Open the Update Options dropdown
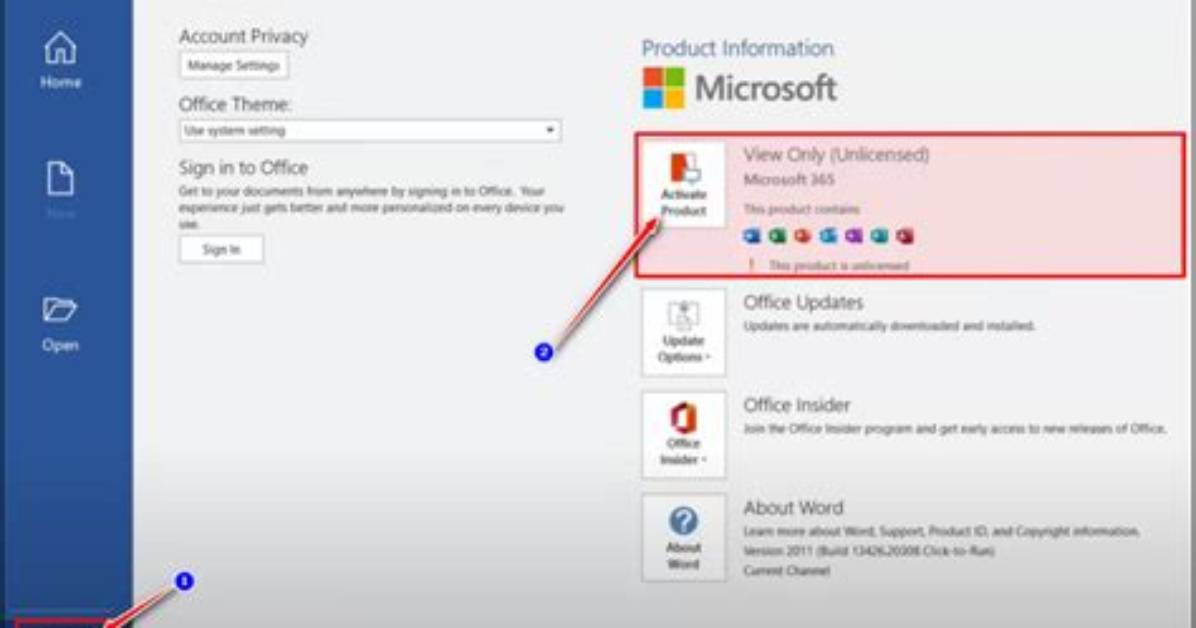 [x=683, y=333]
